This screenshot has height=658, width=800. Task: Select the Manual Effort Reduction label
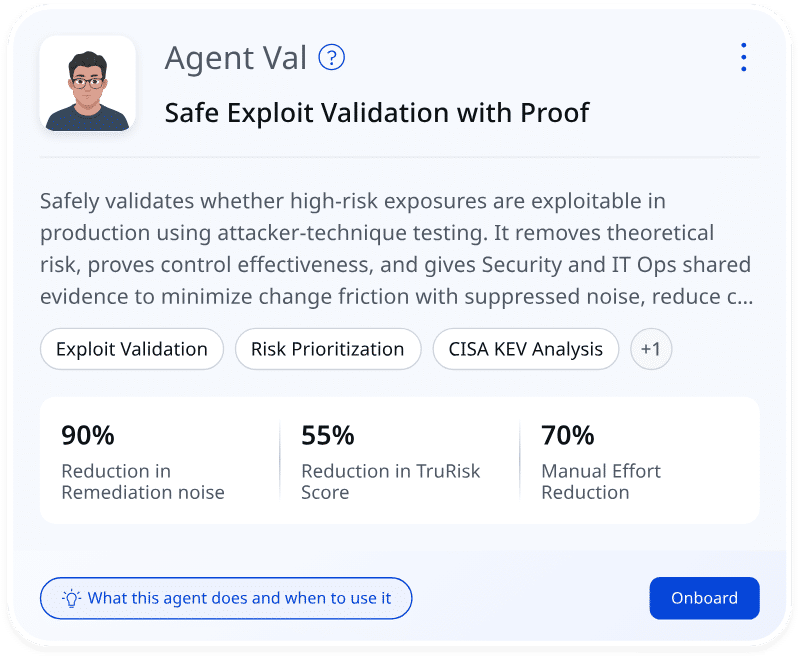tap(601, 481)
